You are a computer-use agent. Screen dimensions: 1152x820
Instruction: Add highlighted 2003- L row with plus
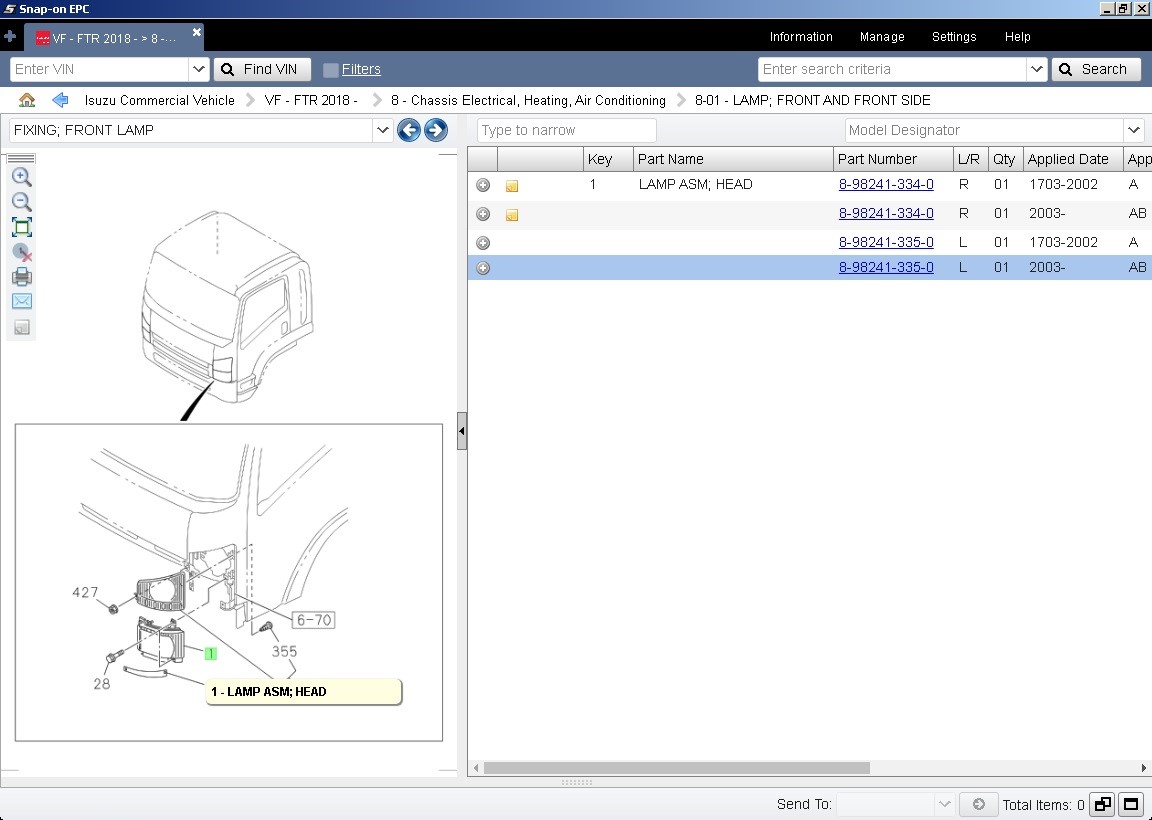[x=483, y=268]
